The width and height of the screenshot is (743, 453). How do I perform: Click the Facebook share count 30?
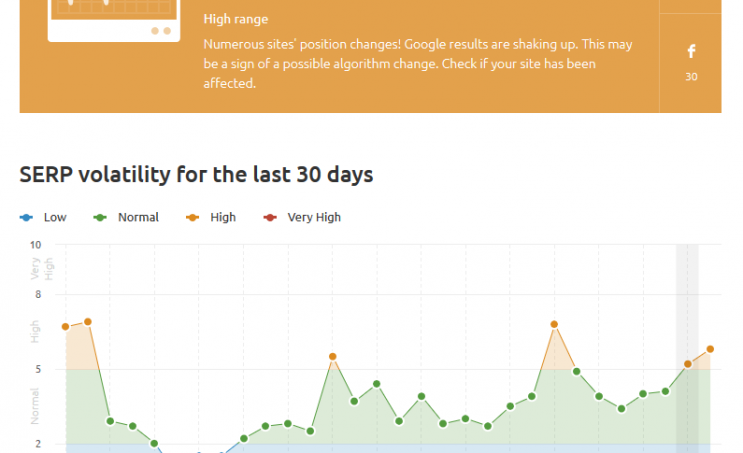point(691,77)
